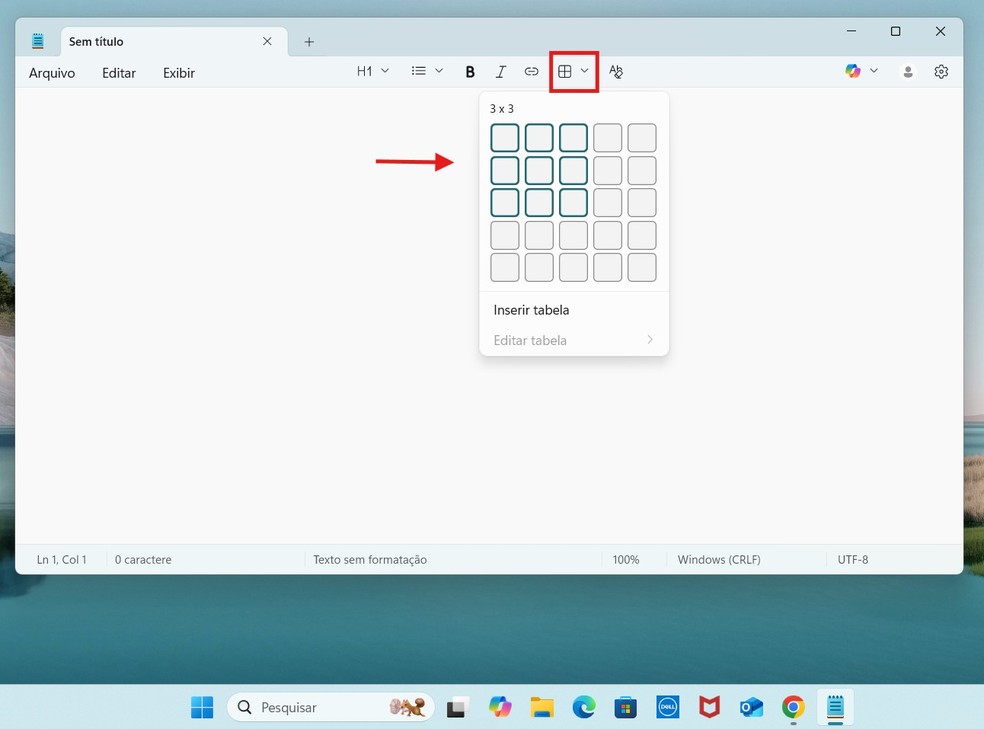Click the Notepad app icon in the title bar
This screenshot has height=729, width=984.
point(38,41)
